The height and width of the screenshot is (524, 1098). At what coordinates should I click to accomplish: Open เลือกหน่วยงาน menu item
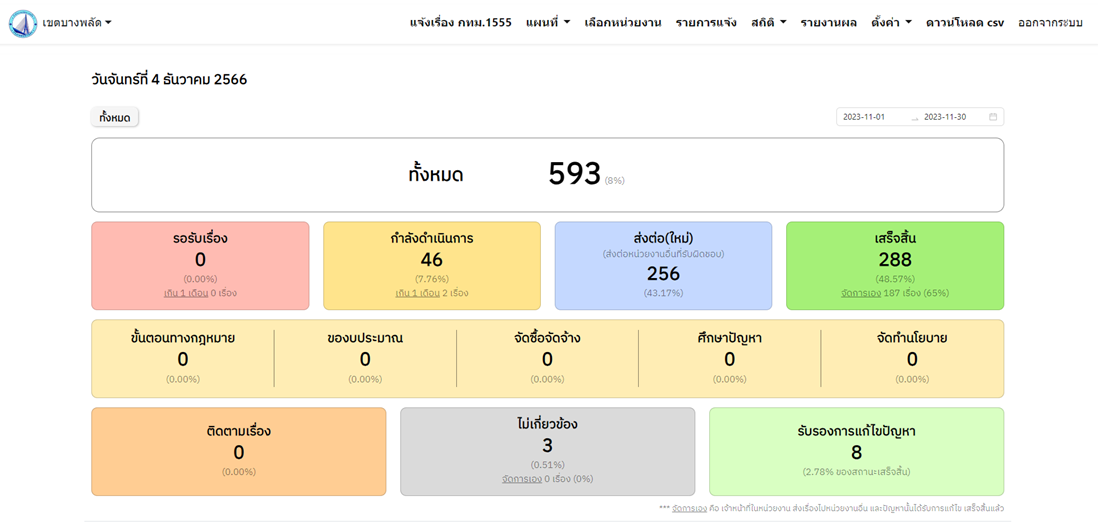pyautogui.click(x=622, y=22)
